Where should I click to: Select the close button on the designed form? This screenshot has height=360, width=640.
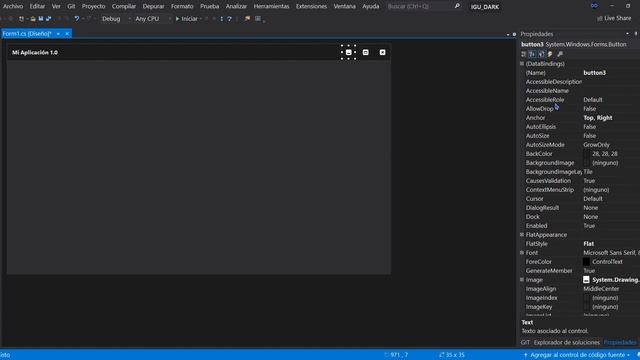[x=382, y=52]
